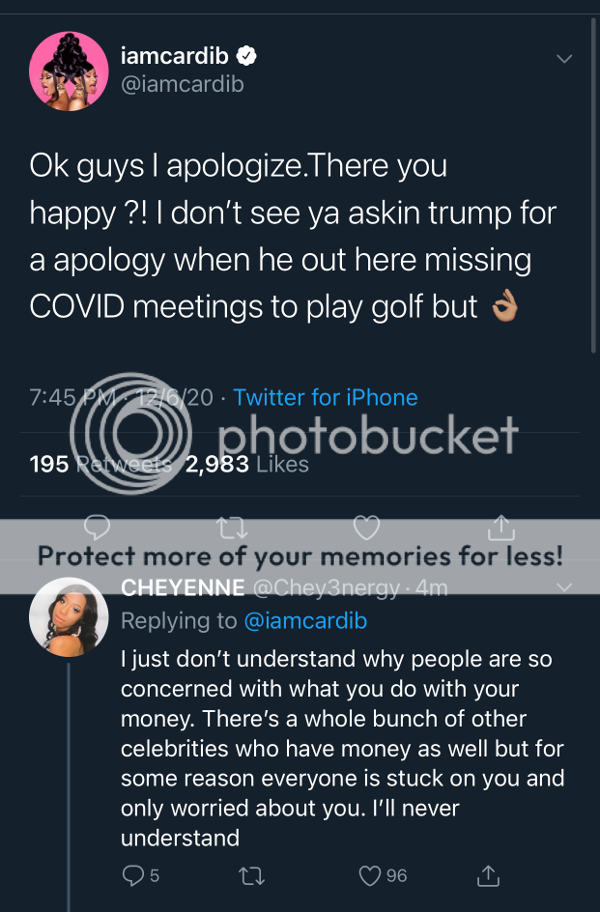600x912 pixels.
Task: View the 195 Retweets list
Action: point(100,464)
